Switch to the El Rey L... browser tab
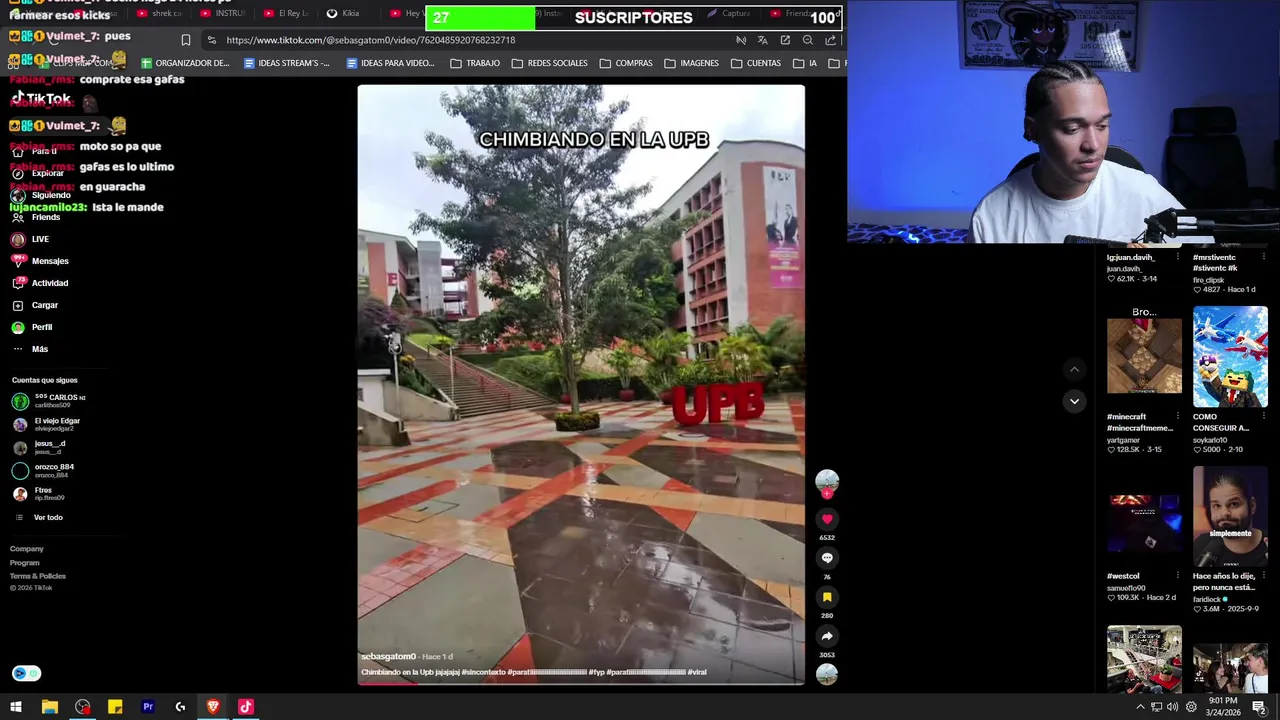Screen dimensions: 1280x720 (287, 14)
